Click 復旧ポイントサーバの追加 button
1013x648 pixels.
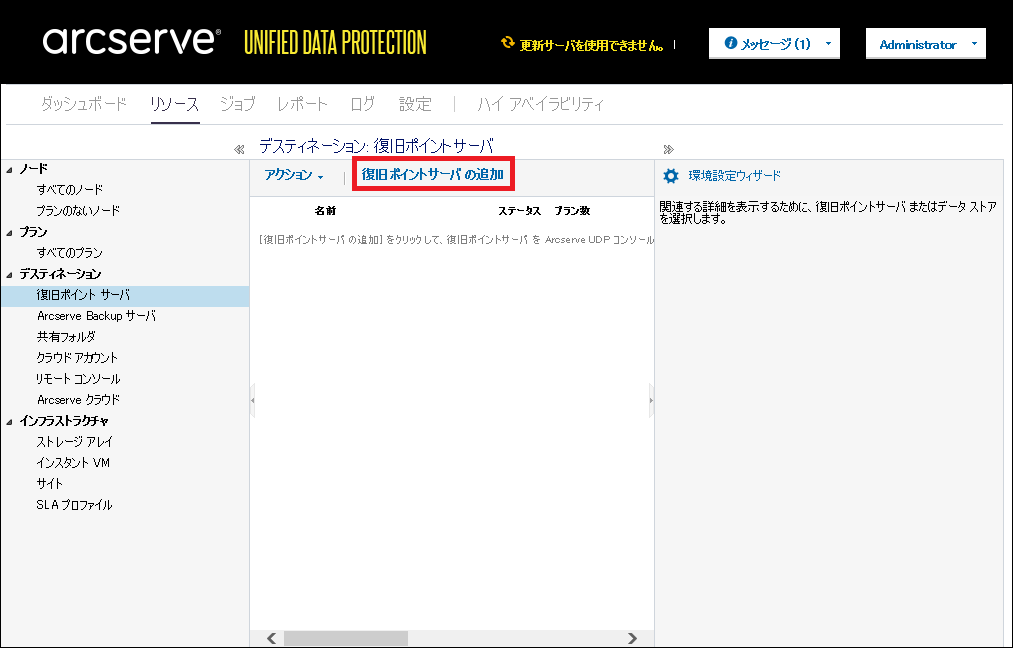433,174
